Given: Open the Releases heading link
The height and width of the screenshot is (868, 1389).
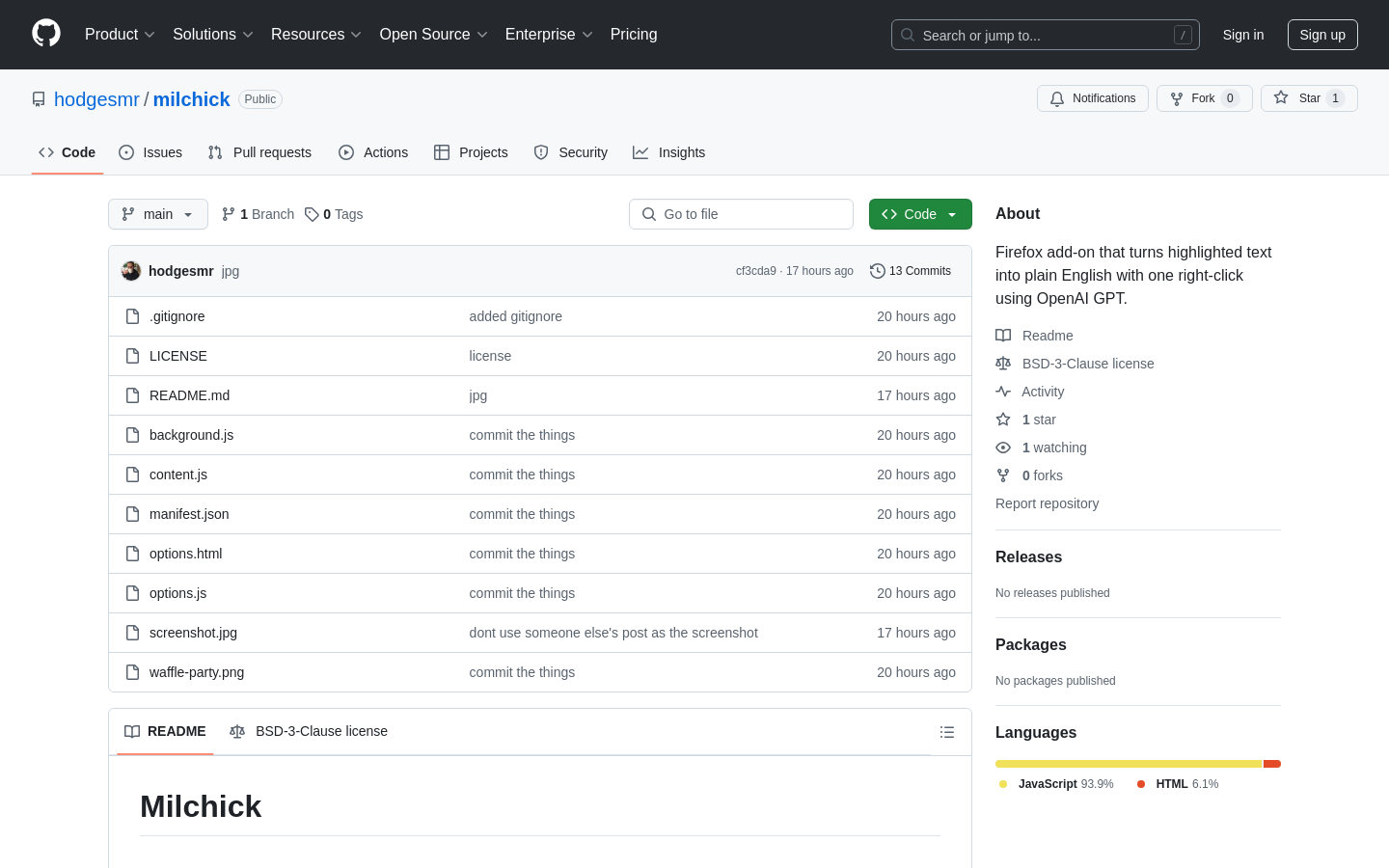Looking at the screenshot, I should [1028, 557].
